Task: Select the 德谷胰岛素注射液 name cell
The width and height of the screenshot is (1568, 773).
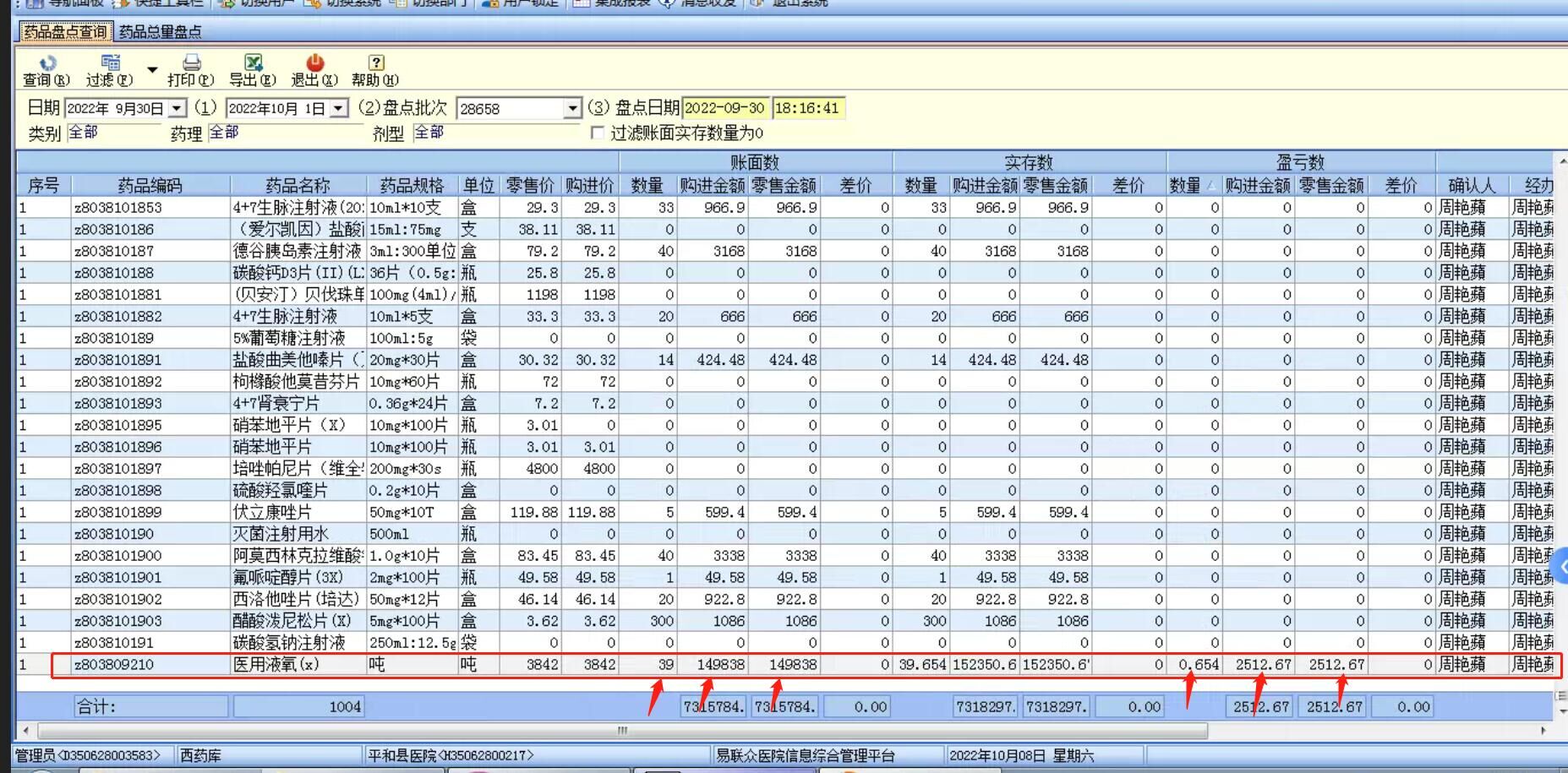Action: click(x=298, y=252)
